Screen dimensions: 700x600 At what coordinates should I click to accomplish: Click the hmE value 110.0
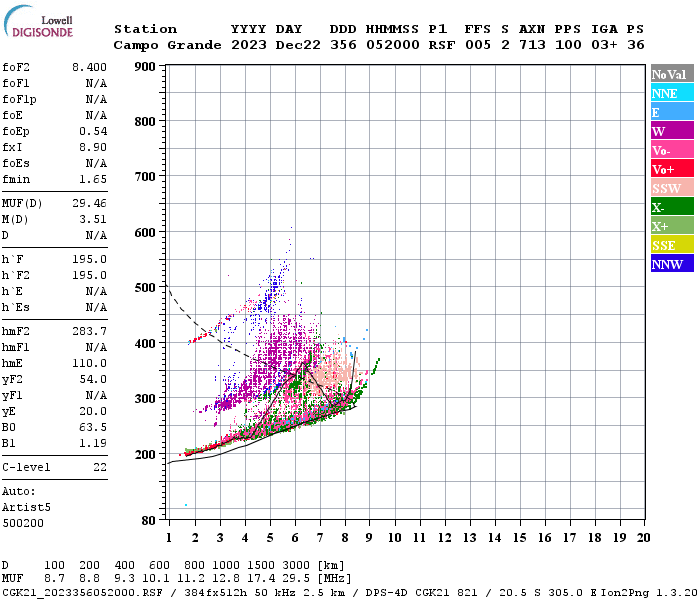coord(89,363)
